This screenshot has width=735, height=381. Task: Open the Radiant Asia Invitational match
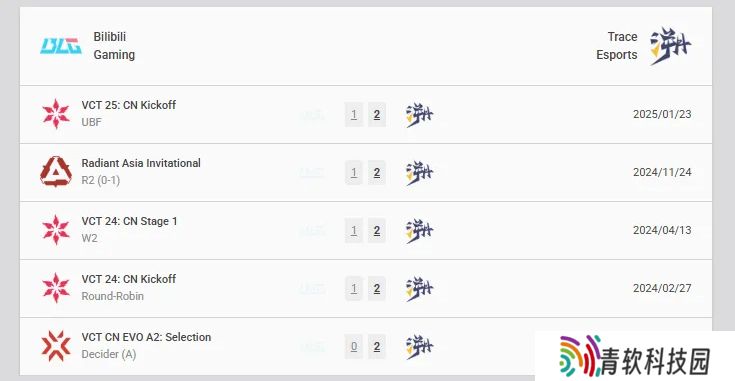[141, 163]
